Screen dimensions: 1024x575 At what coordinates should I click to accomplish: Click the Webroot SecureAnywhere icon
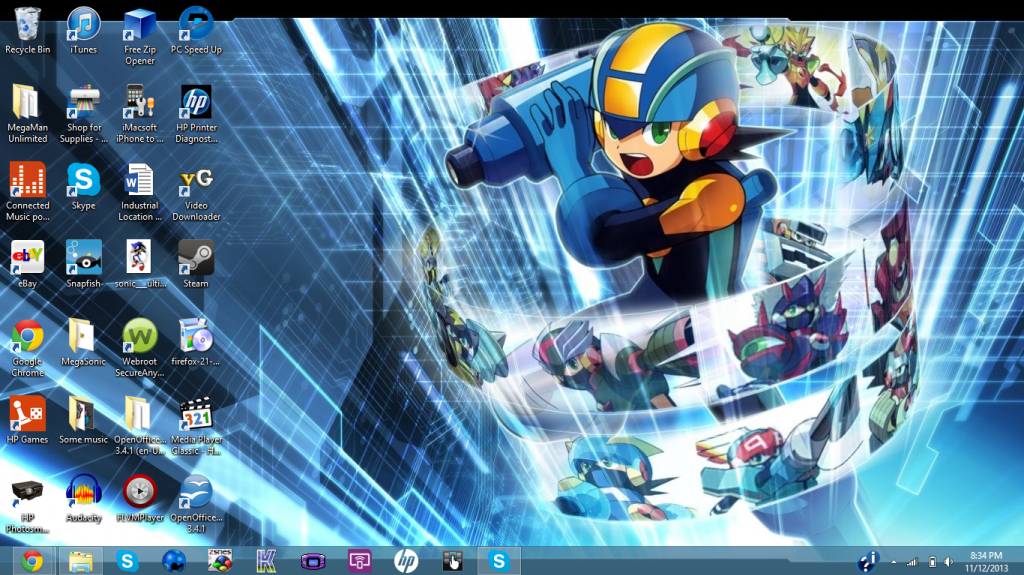point(140,348)
